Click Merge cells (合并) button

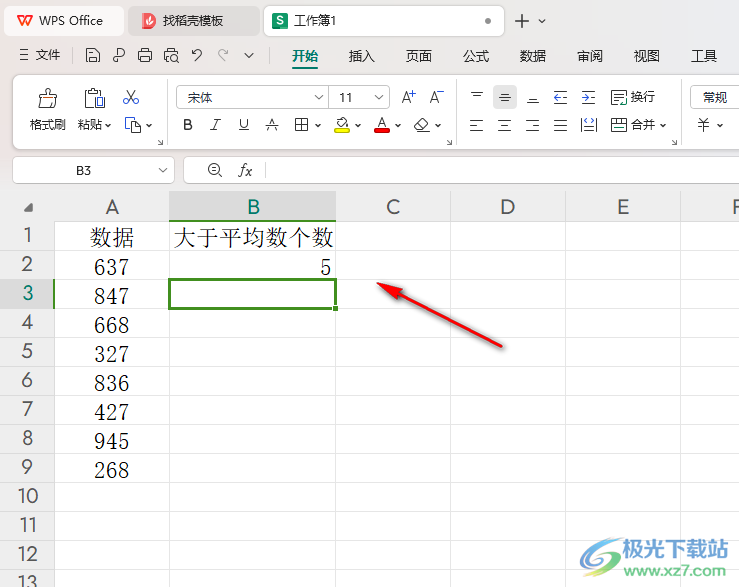pos(633,125)
